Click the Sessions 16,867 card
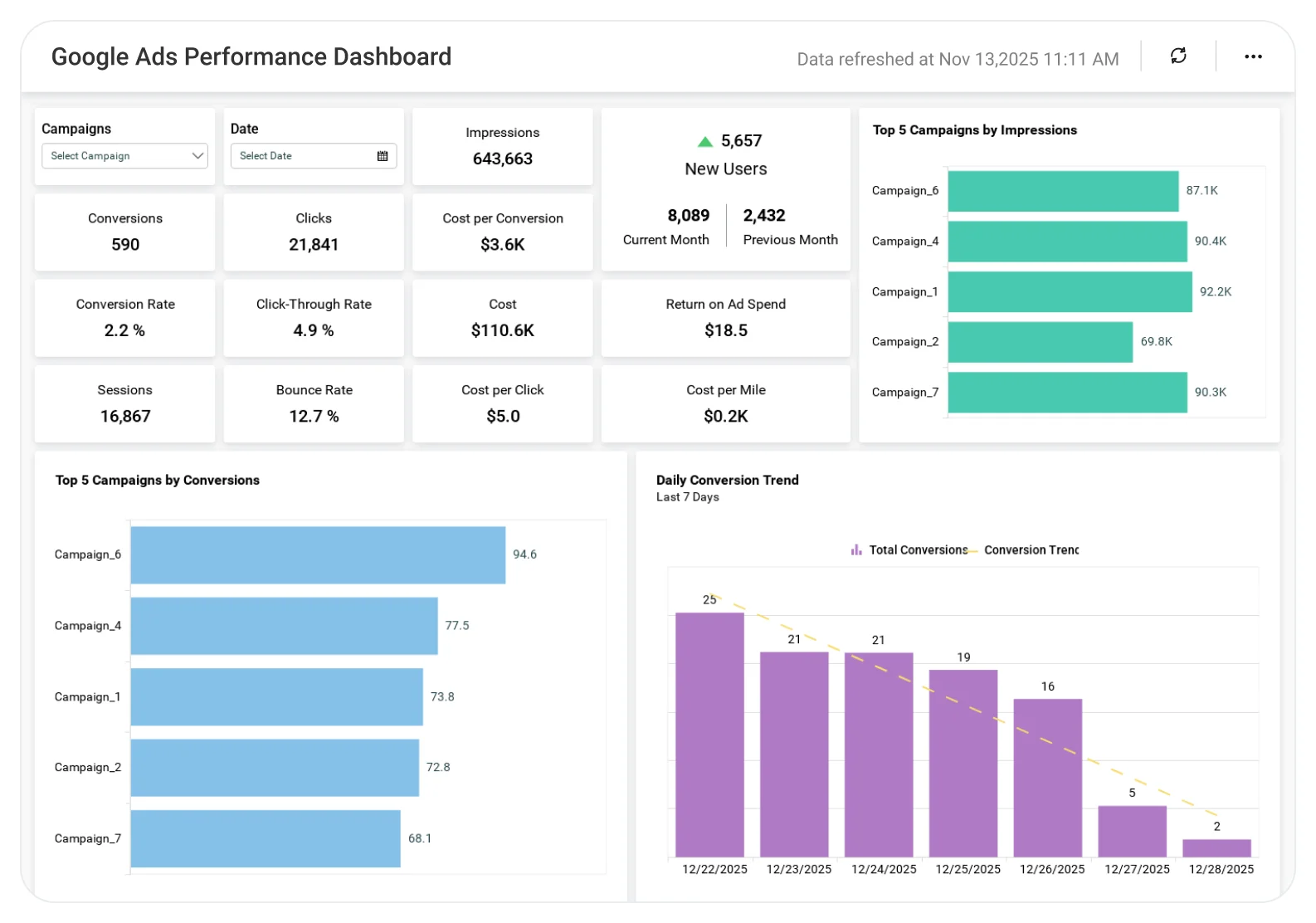Viewport: 1316px width, 923px height. point(125,403)
